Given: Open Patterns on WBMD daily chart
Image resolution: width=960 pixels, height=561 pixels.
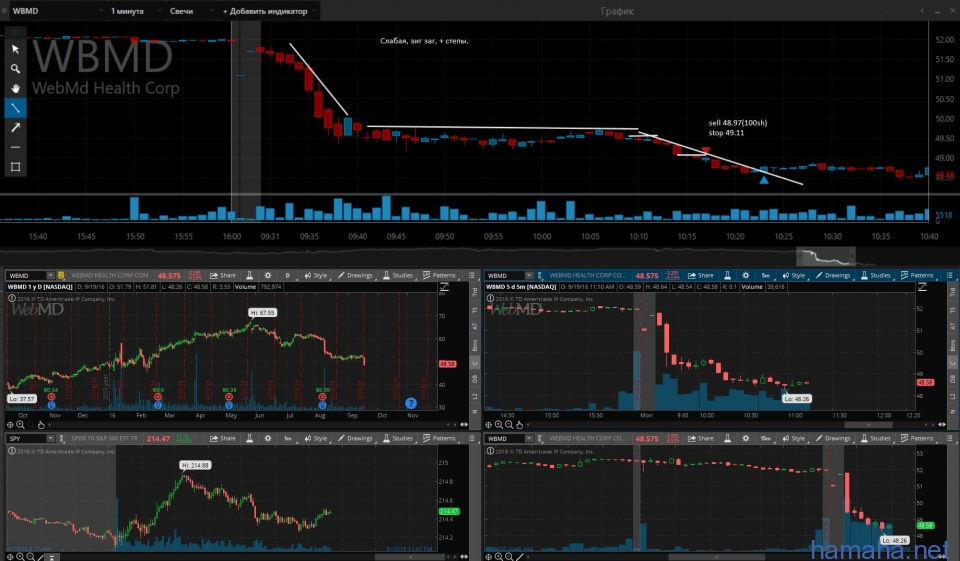Looking at the screenshot, I should click(x=440, y=276).
